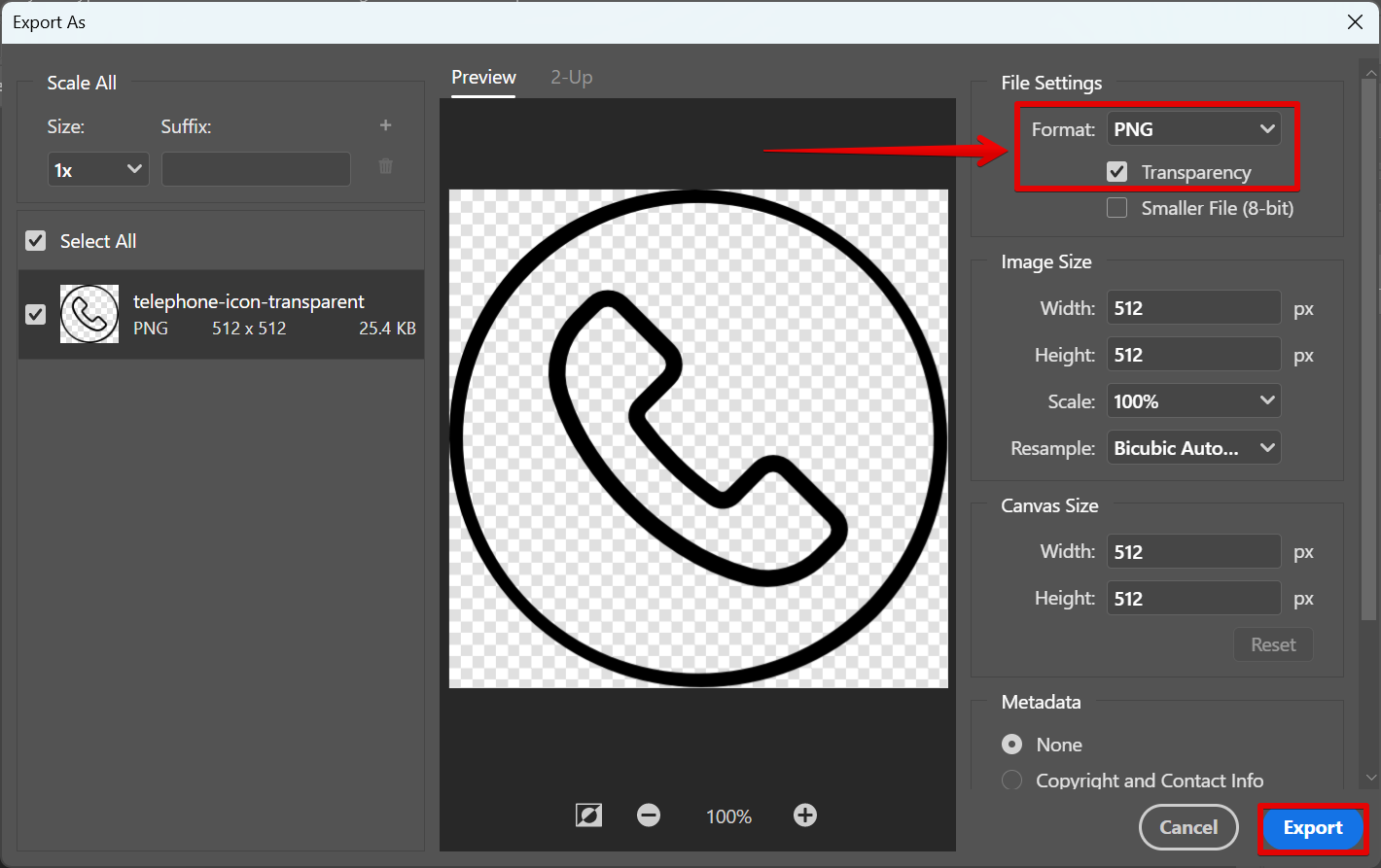Toggle the Select All checkbox

36,241
